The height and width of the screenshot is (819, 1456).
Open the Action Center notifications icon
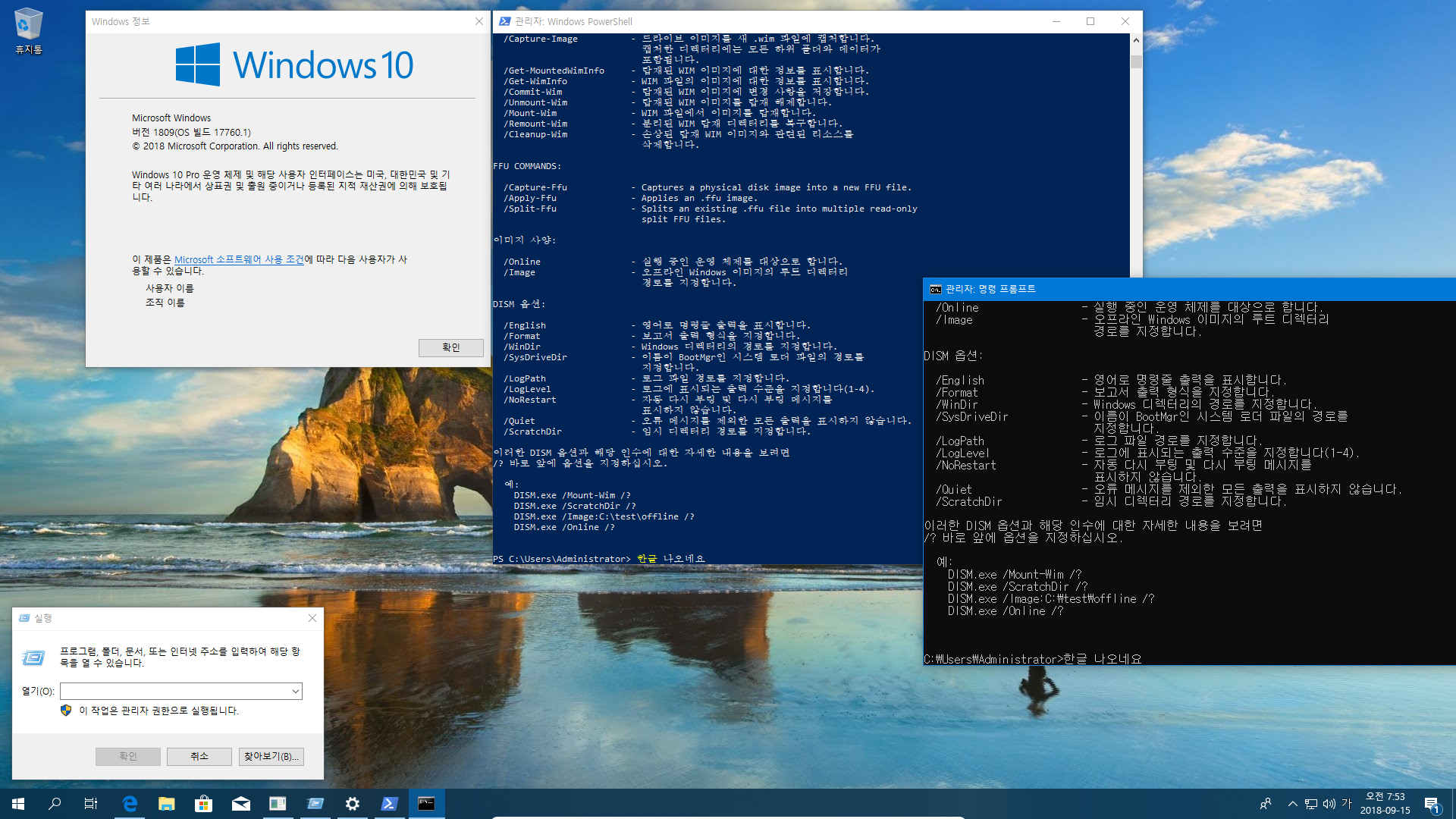coord(1432,804)
